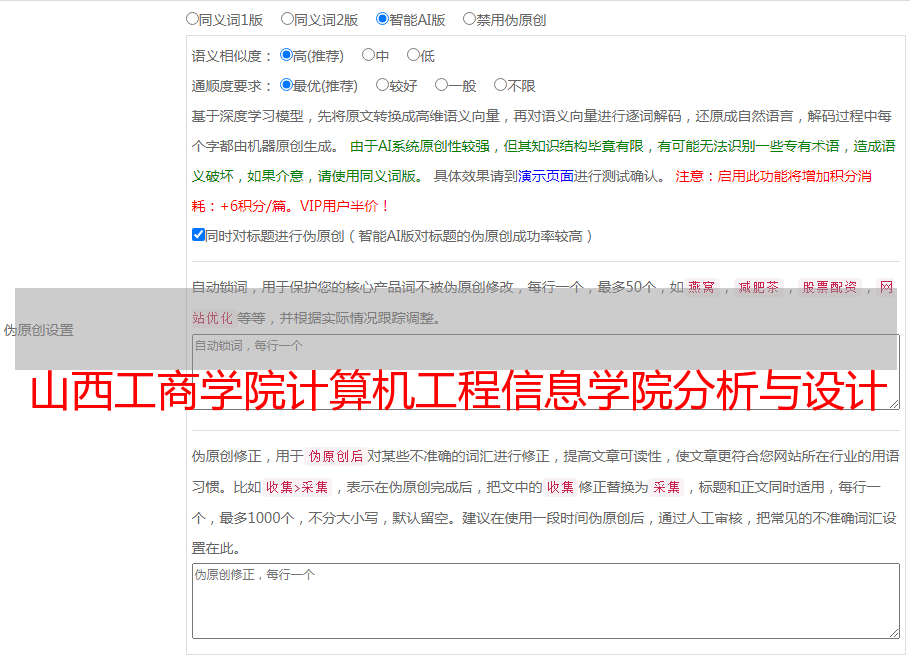
Task: Select the 同义词2版 radio option
Action: coord(288,19)
